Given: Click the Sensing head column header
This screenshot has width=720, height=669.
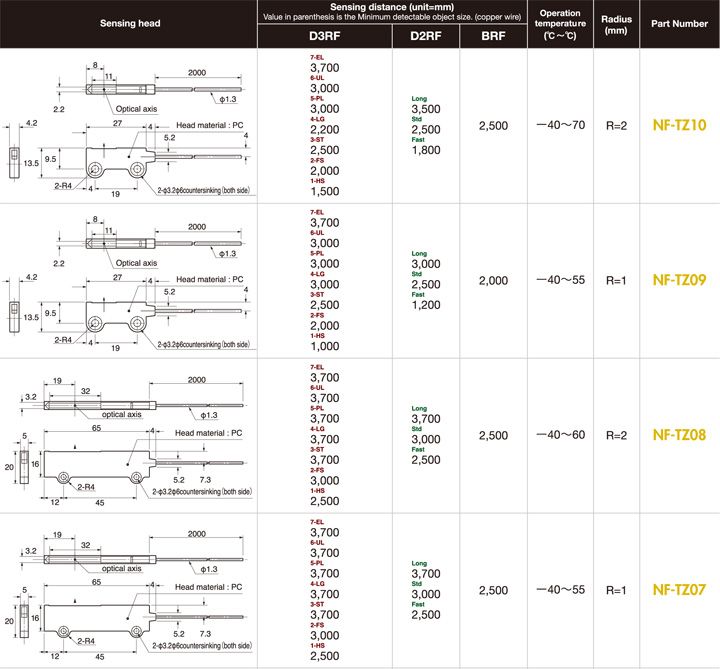Looking at the screenshot, I should click(128, 23).
